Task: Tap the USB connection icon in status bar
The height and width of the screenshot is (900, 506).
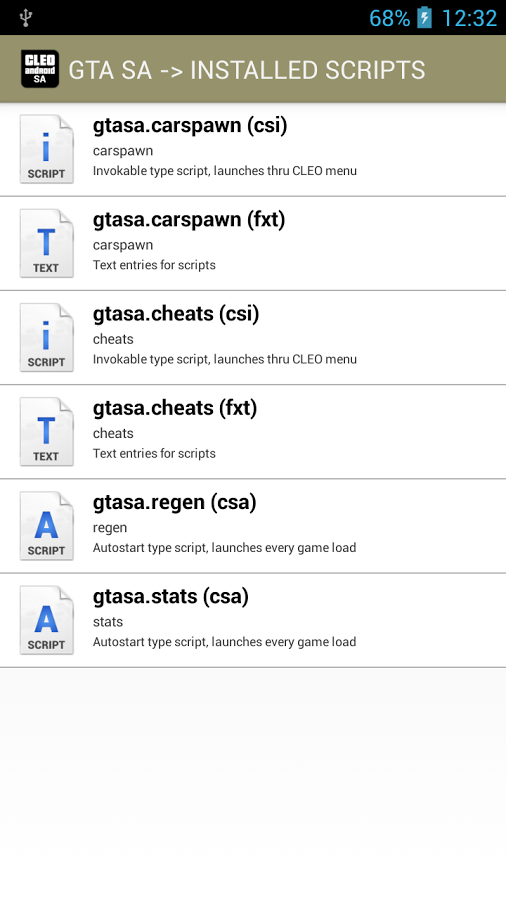Action: [26, 18]
